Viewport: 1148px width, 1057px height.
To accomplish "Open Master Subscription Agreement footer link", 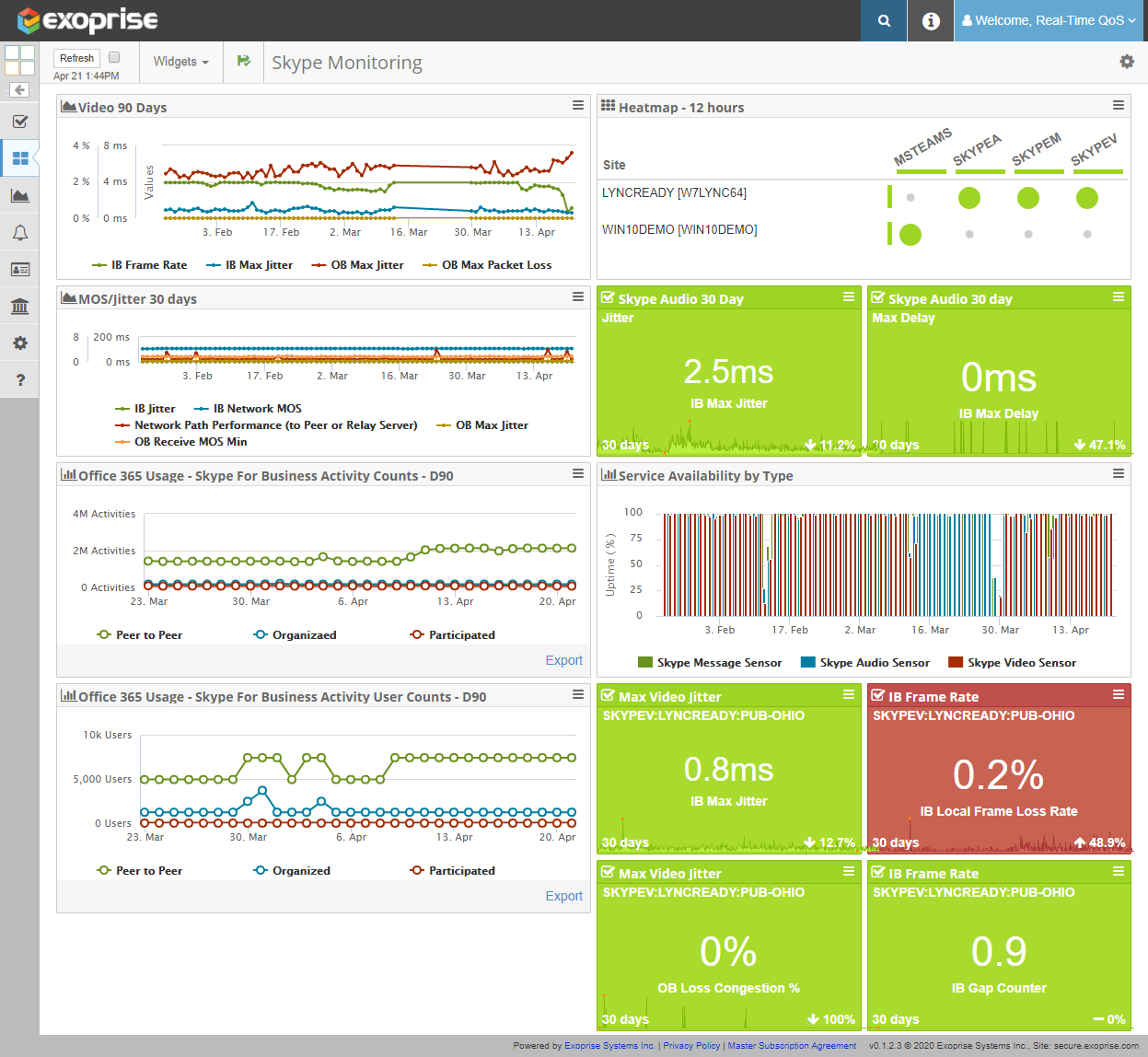I will pyautogui.click(x=792, y=1046).
